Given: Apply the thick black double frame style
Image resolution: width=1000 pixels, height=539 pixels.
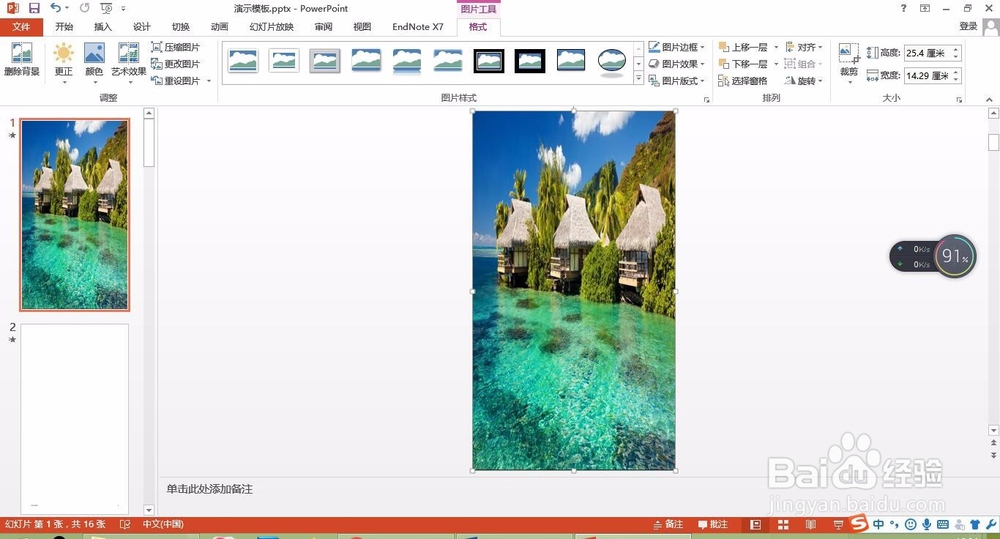Looking at the screenshot, I should (489, 61).
